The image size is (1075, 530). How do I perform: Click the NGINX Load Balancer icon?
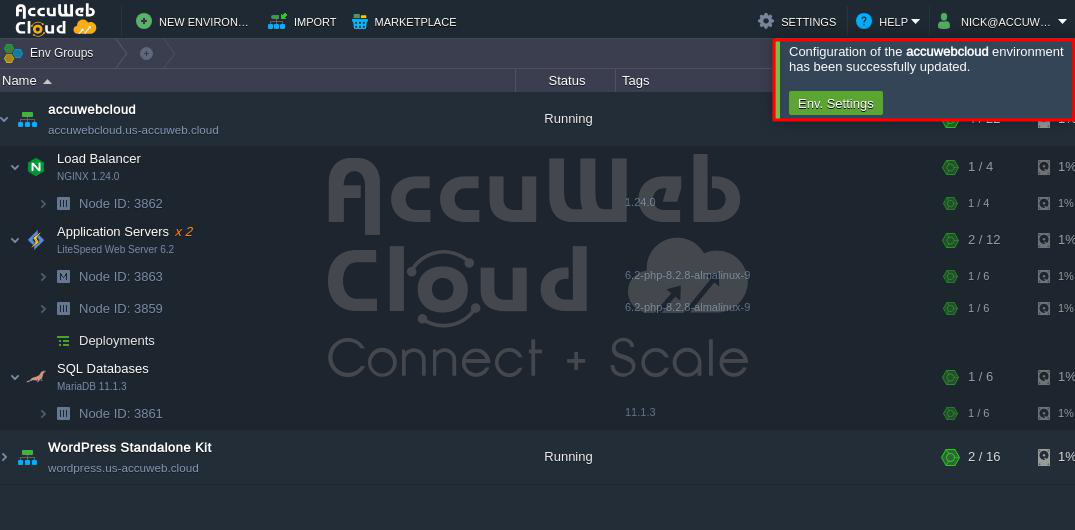point(36,167)
